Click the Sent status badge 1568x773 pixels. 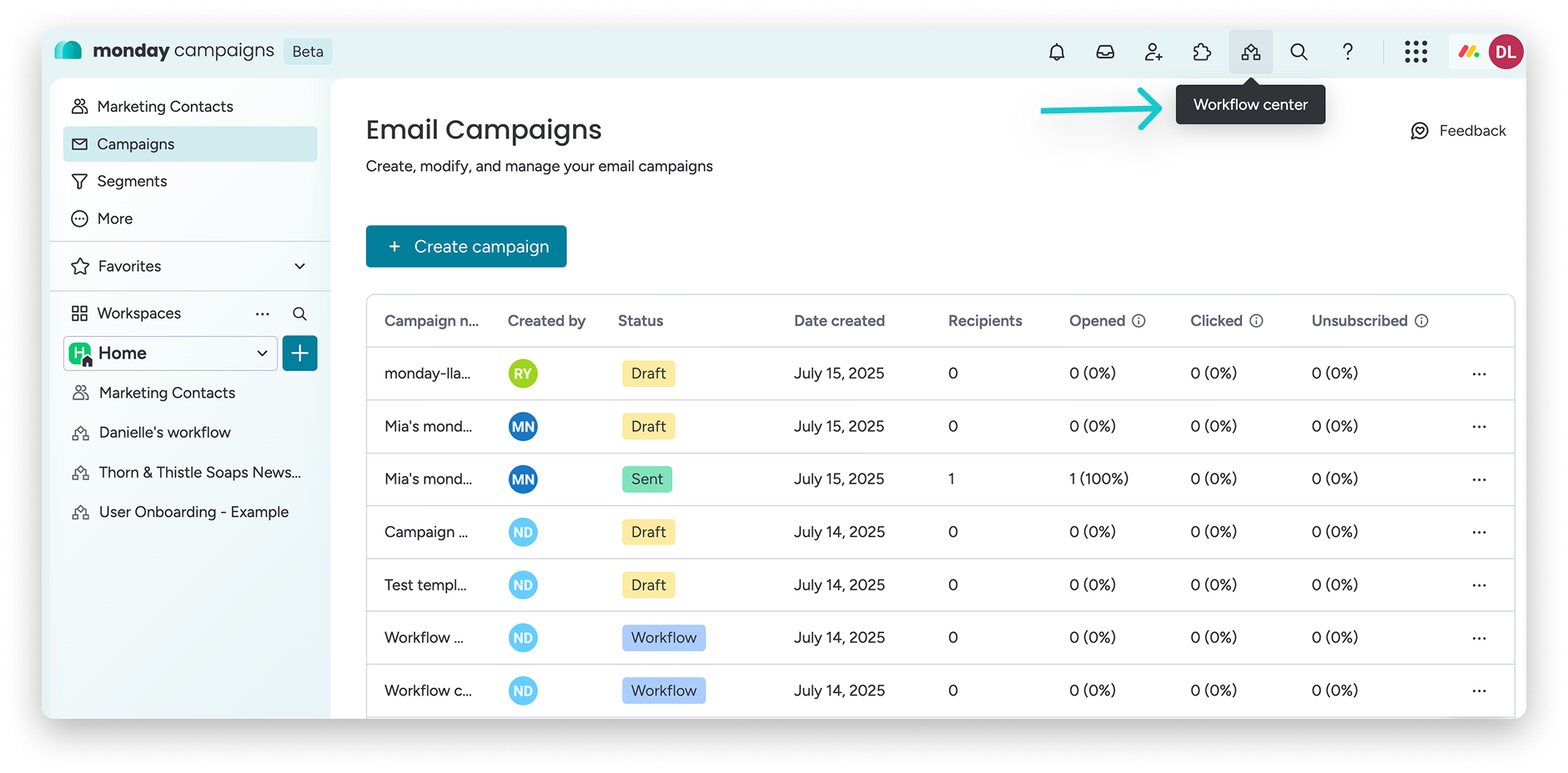tap(647, 479)
